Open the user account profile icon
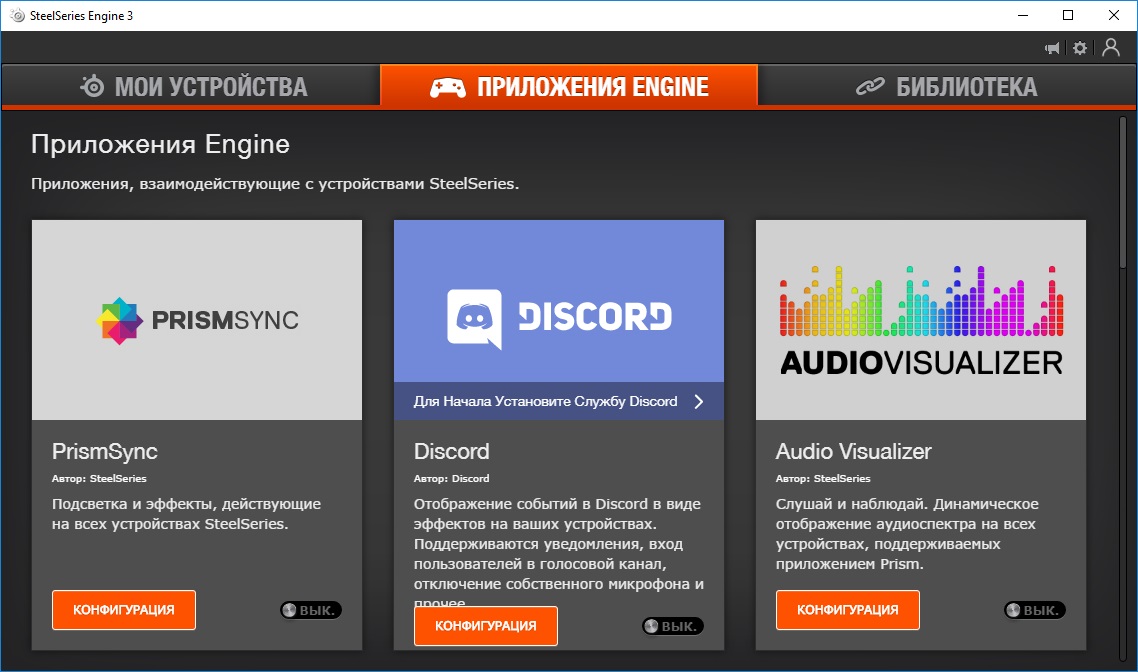1138x672 pixels. (x=1110, y=47)
